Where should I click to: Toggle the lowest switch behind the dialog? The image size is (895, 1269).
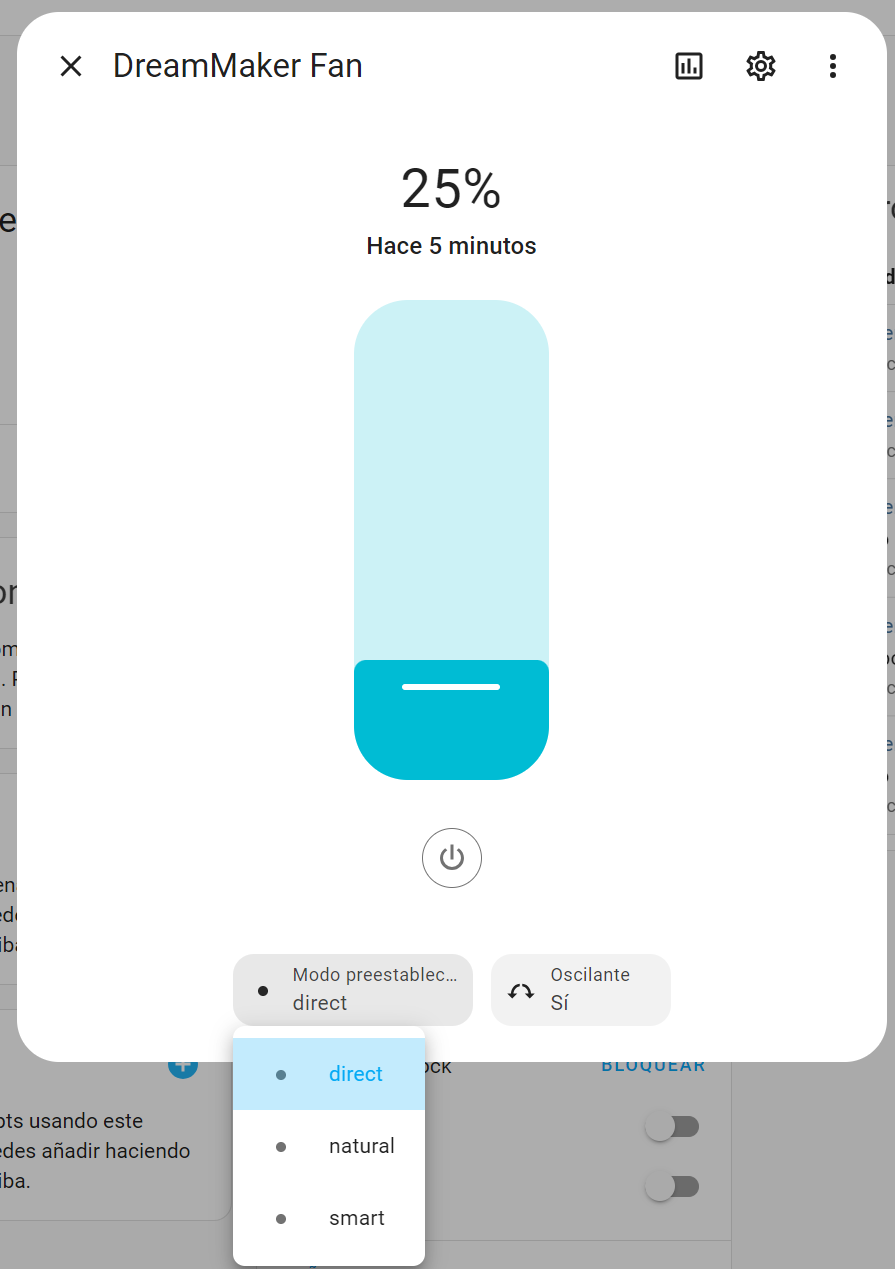671,1187
